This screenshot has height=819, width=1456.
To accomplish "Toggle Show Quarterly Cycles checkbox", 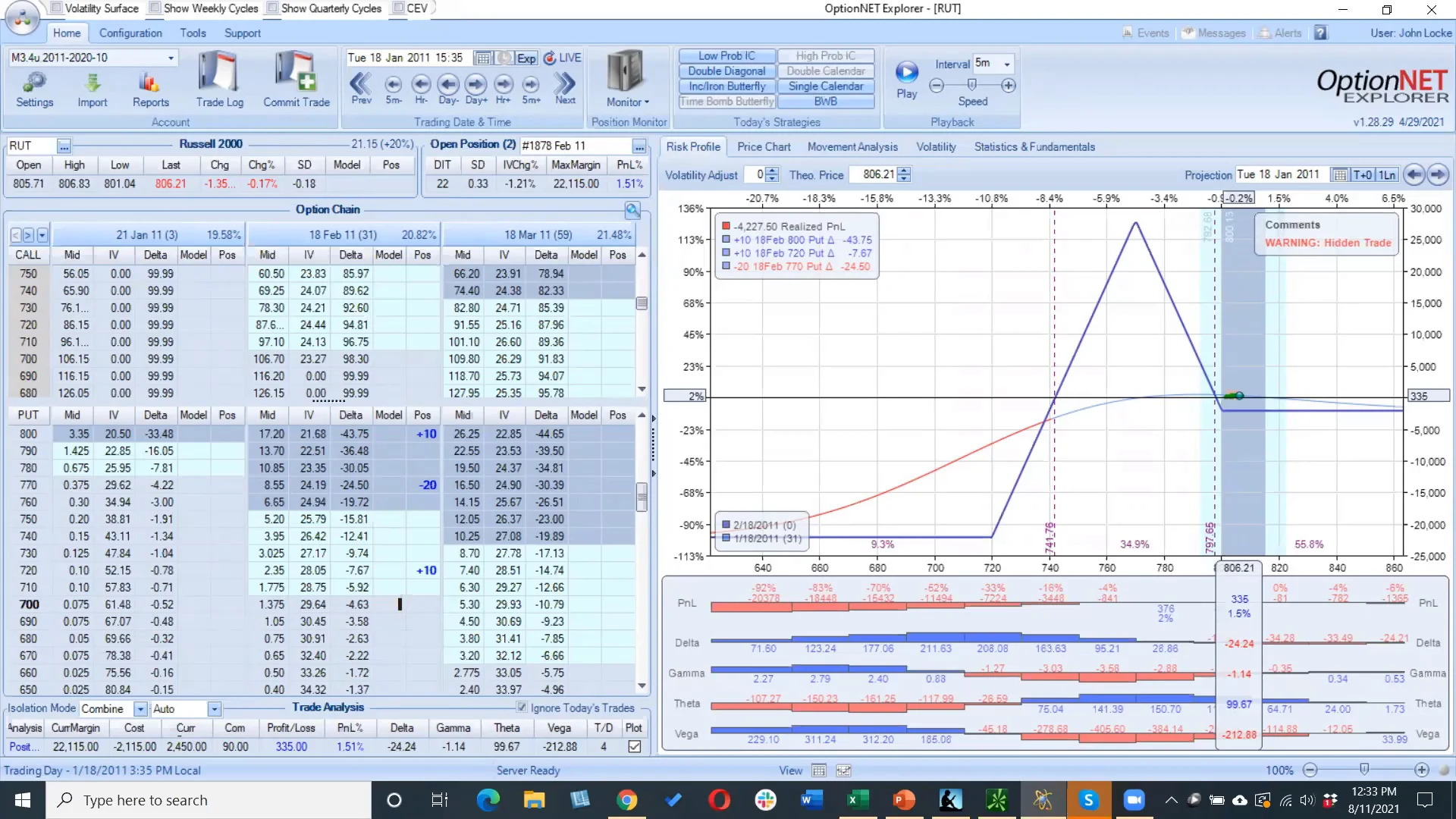I will (x=272, y=8).
